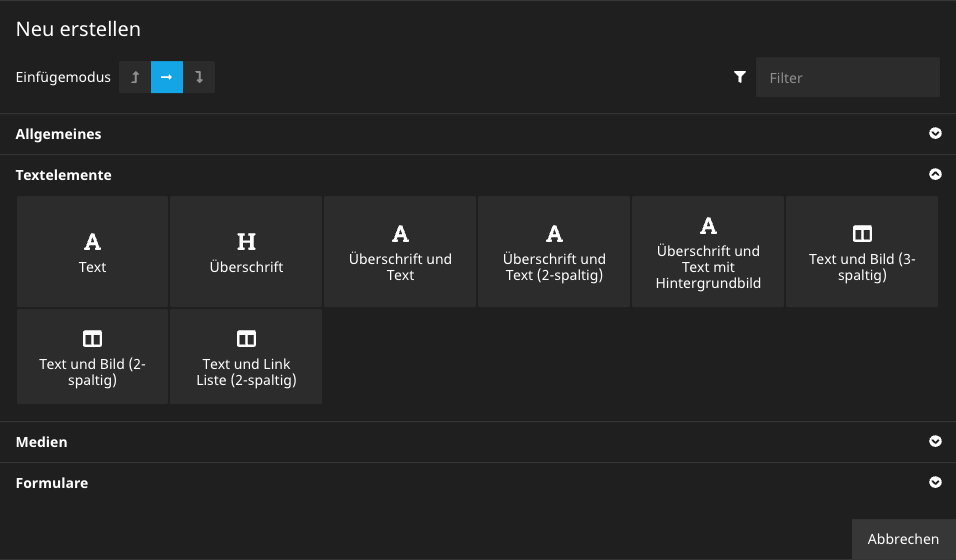The width and height of the screenshot is (956, 560).
Task: Open the Formulare section header
Action: (x=52, y=483)
